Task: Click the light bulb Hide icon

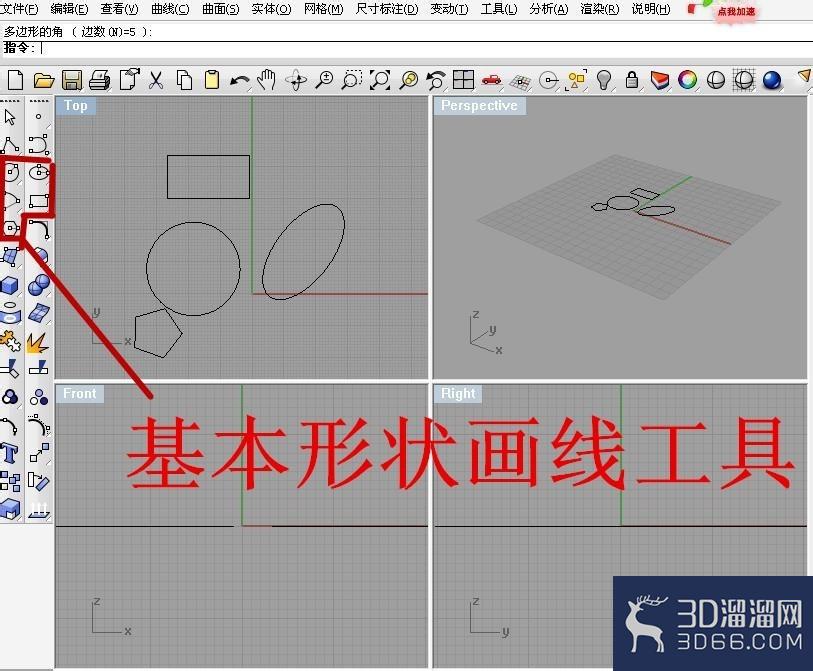Action: [604, 80]
